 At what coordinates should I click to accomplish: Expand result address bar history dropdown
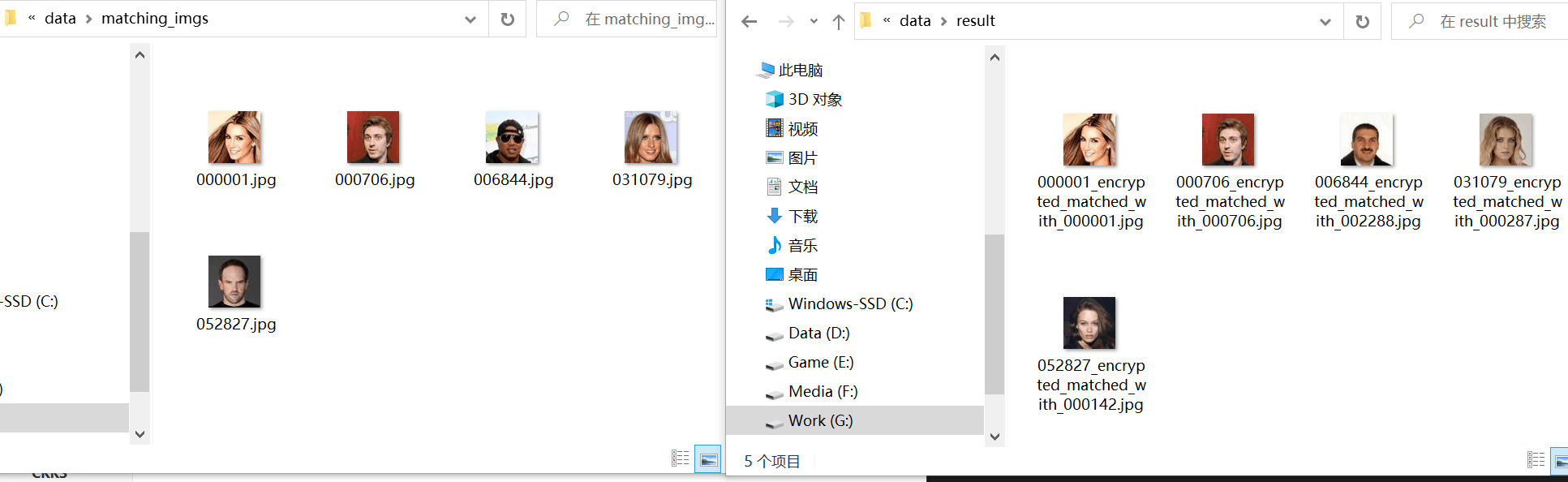(1325, 22)
